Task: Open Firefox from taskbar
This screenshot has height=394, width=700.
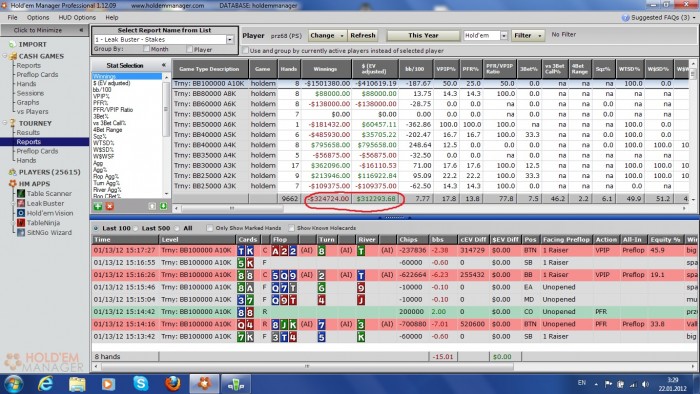Action: click(172, 384)
